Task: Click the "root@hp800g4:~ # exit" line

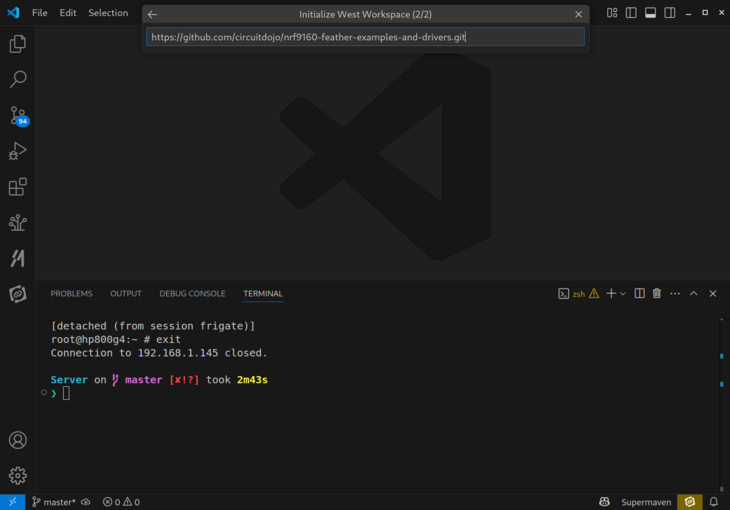Action: coord(115,339)
